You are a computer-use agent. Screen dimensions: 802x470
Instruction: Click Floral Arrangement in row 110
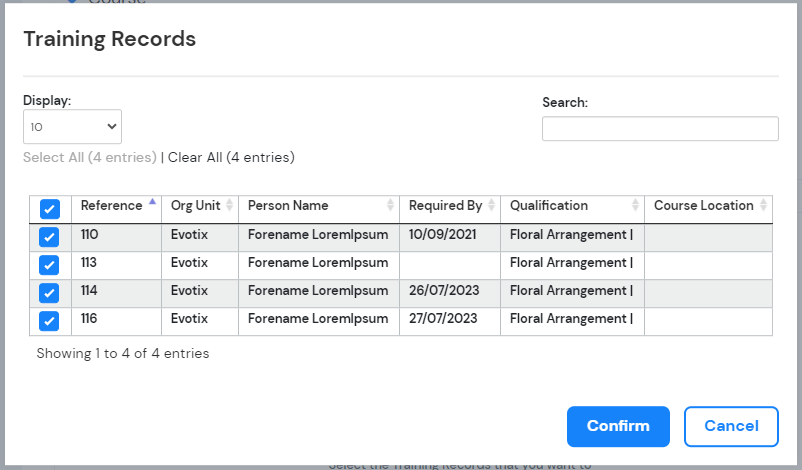click(x=571, y=234)
